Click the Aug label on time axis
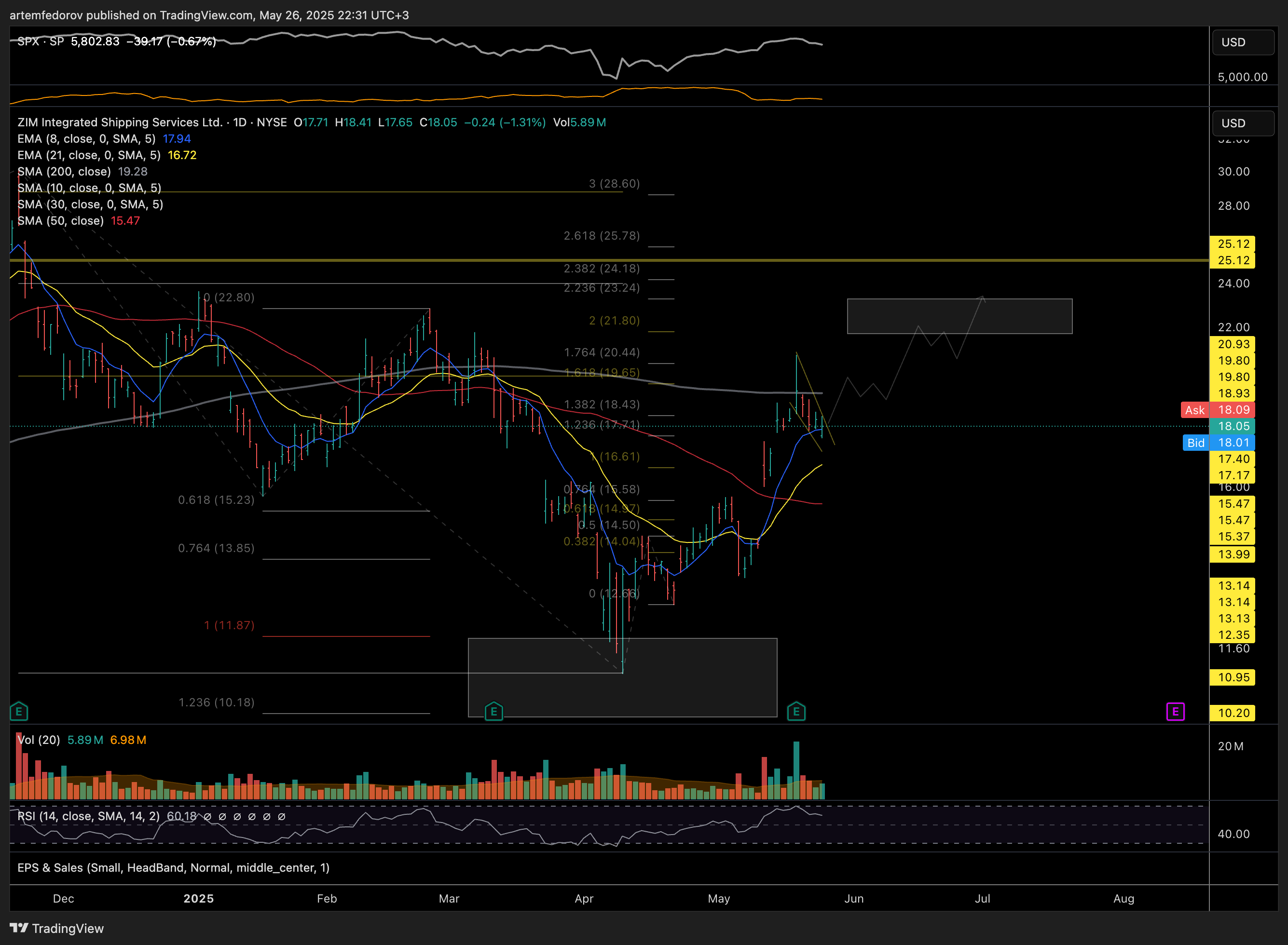The height and width of the screenshot is (945, 1288). coord(1124,899)
